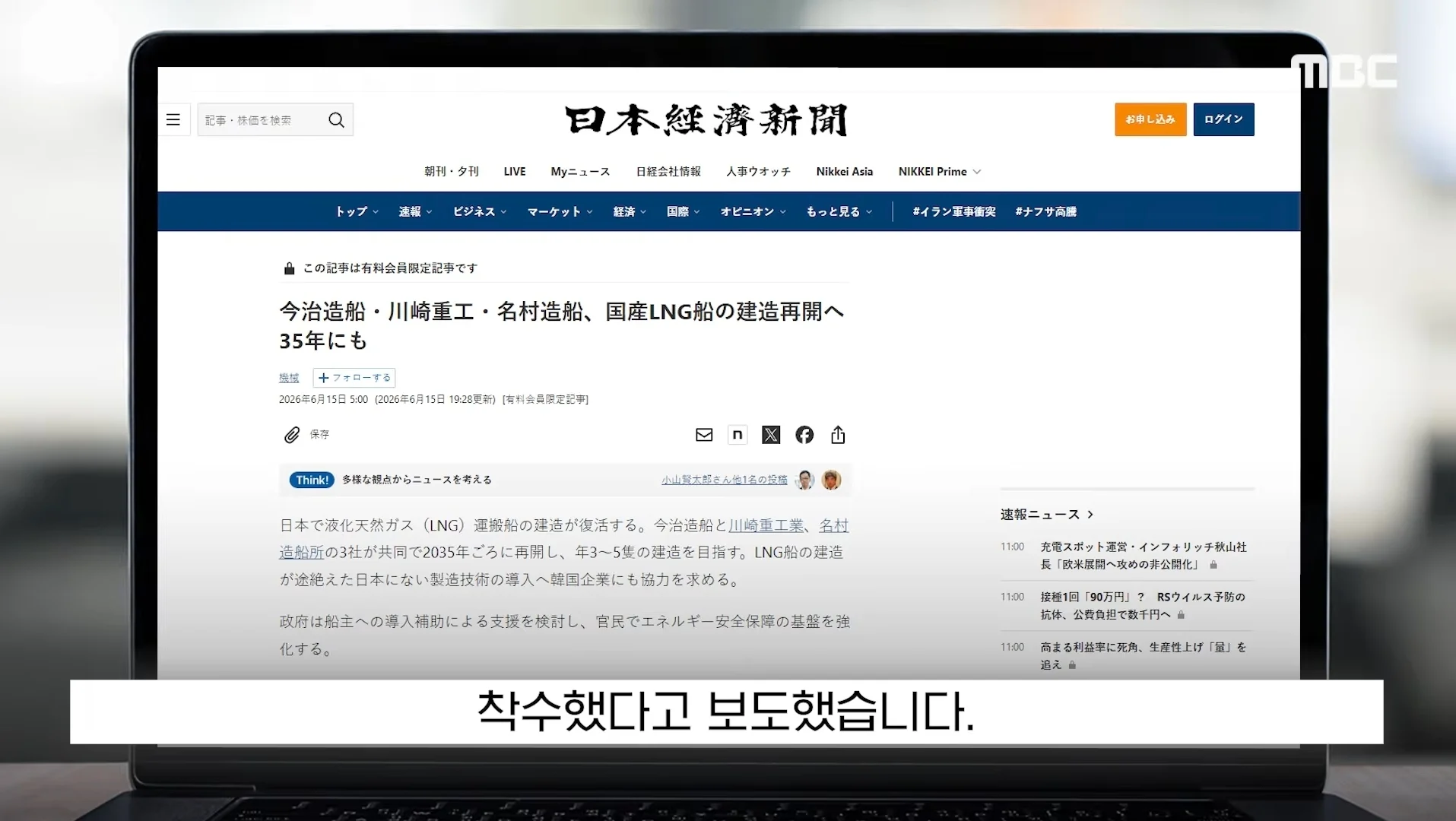
Task: Expand the 国際 navigation menu
Action: [x=683, y=211]
